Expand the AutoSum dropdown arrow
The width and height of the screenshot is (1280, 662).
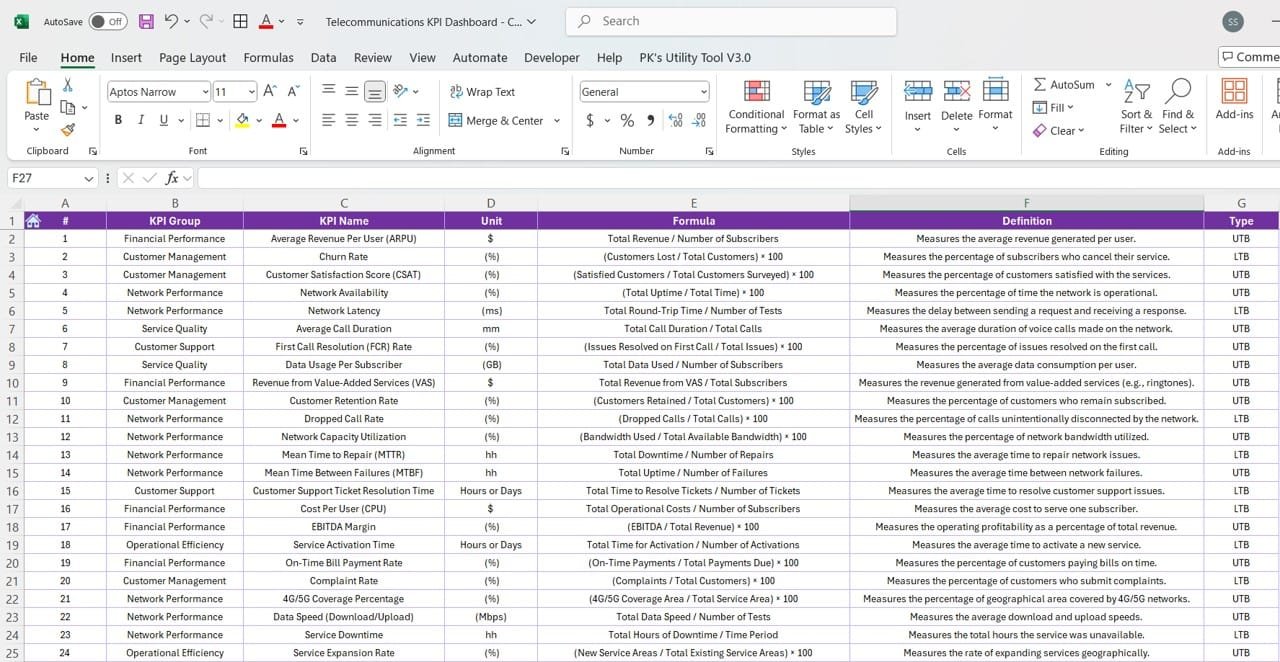pos(1108,85)
